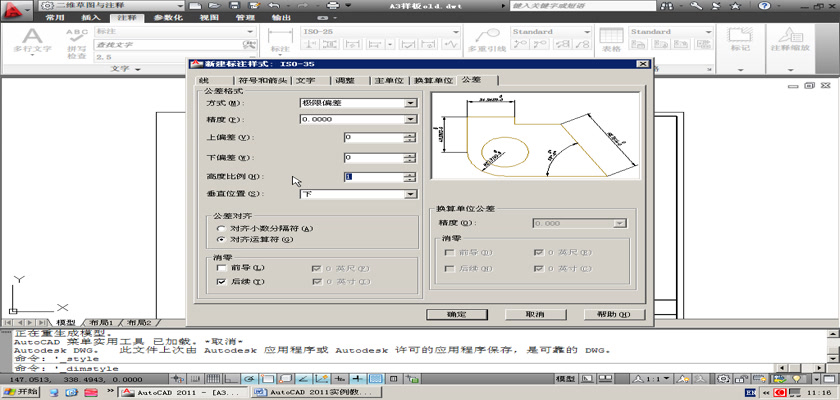Screen dimensions: 840x400
Task: Open the 主单位 tab in dialog
Action: pyautogui.click(x=387, y=80)
